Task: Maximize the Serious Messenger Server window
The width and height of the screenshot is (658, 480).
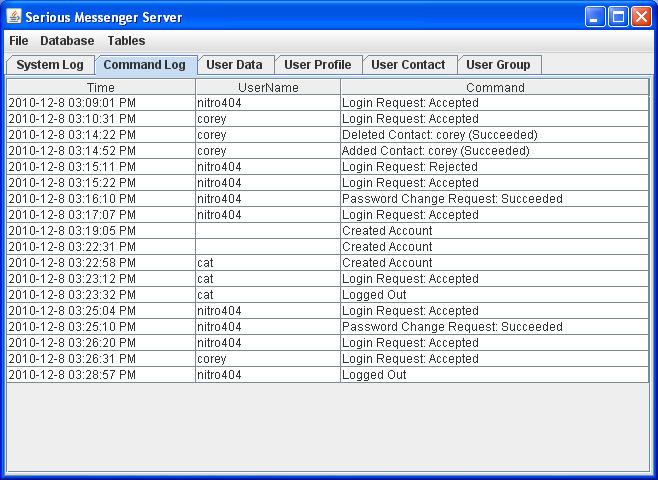Action: point(618,17)
